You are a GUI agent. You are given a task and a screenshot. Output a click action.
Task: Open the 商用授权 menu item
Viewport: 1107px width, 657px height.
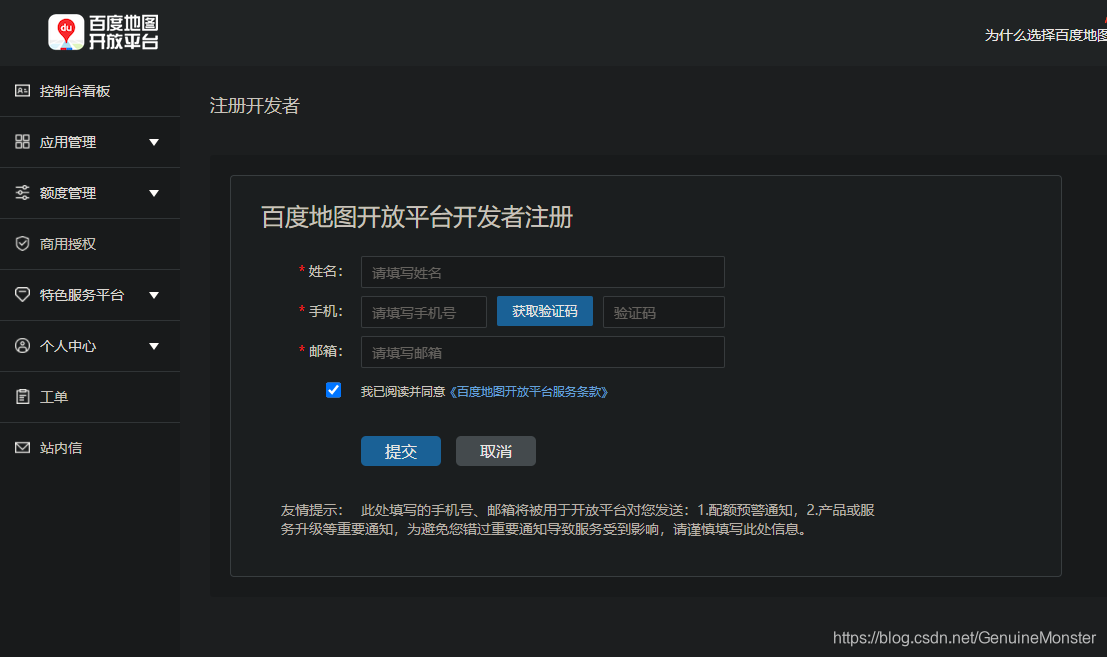click(x=90, y=244)
